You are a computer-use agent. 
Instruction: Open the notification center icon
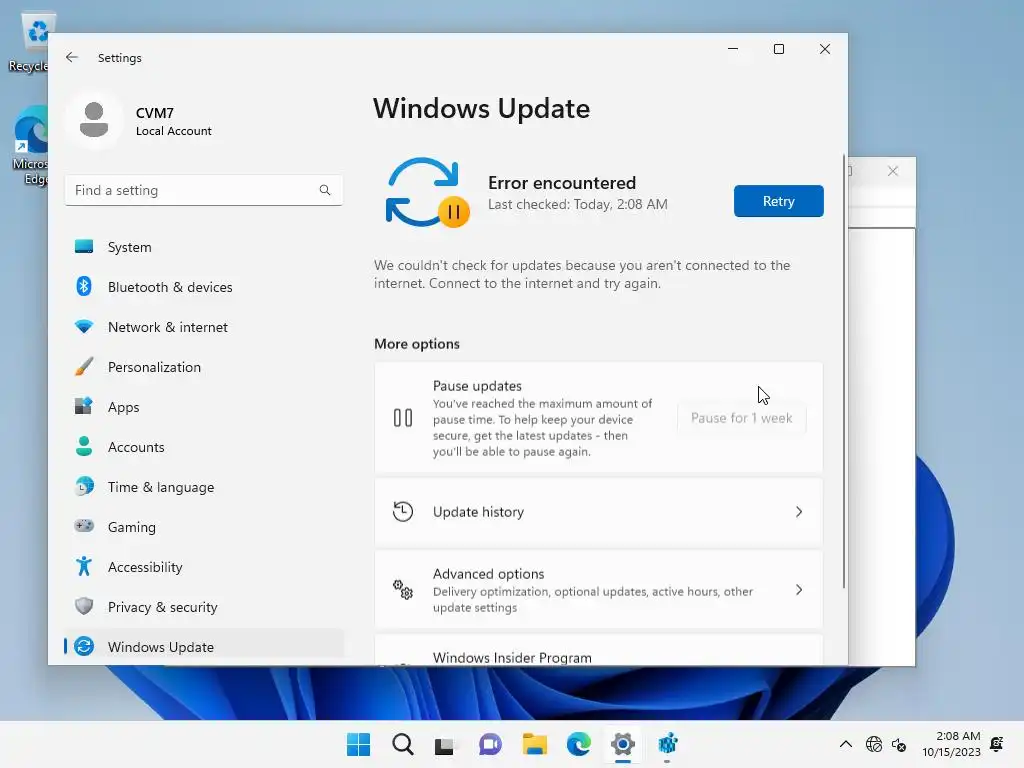click(x=997, y=744)
